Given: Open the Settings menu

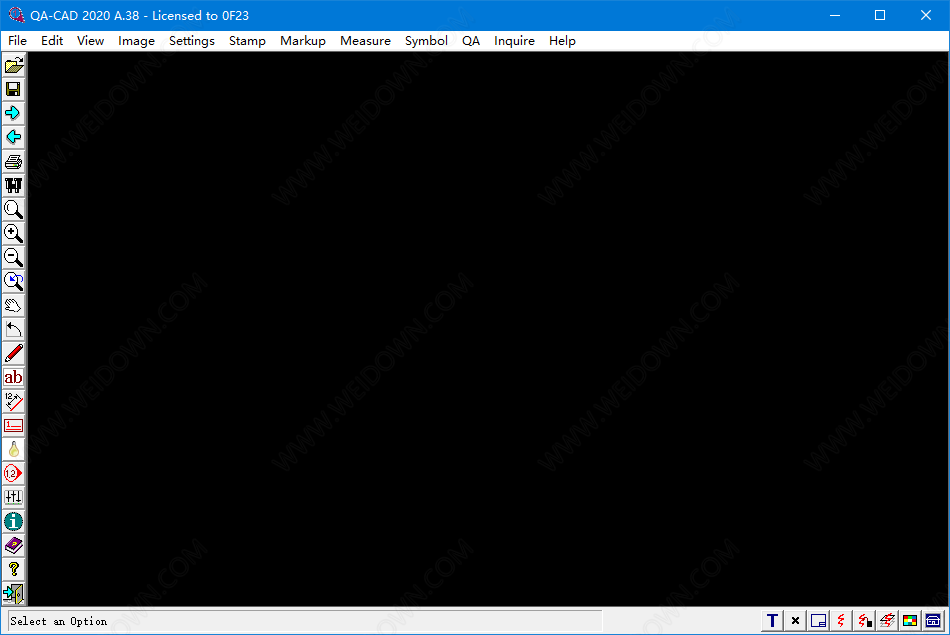Looking at the screenshot, I should pyautogui.click(x=191, y=41).
